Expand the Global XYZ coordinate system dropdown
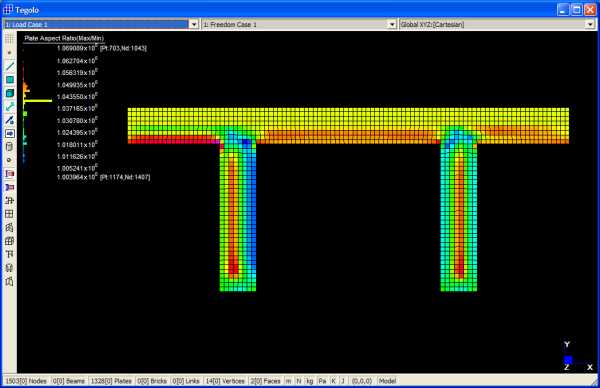The height and width of the screenshot is (388, 600). 590,24
